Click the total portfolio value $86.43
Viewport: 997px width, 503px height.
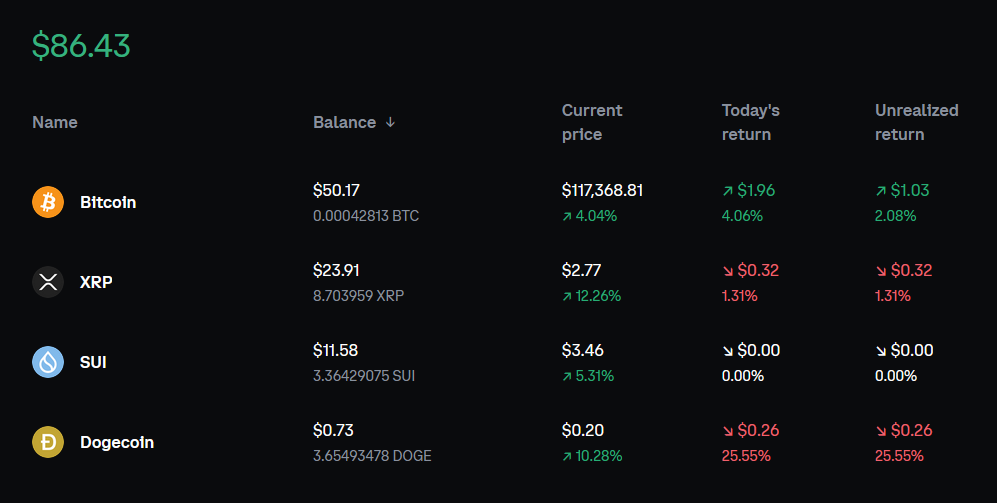pyautogui.click(x=81, y=46)
